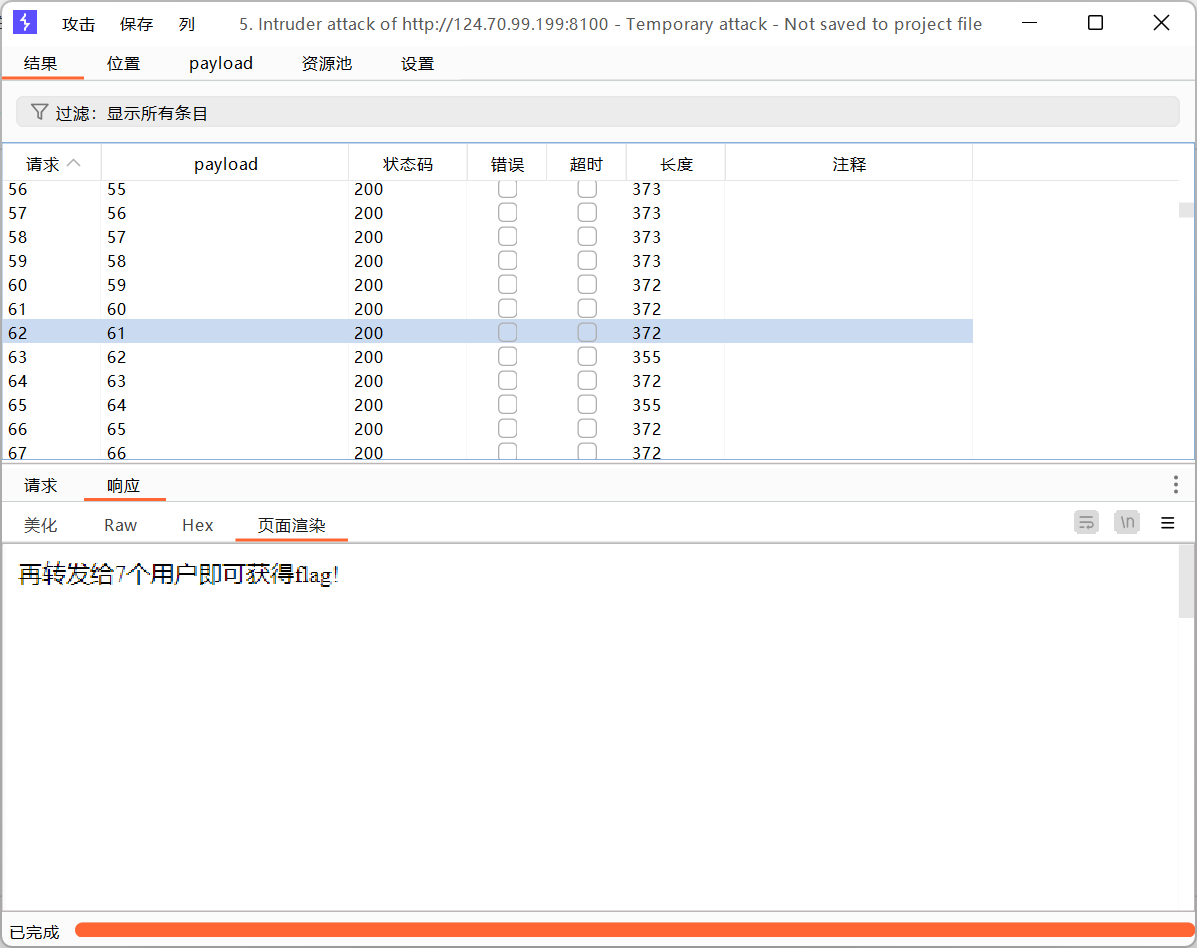Open the three-dot options menu beside response tab
The width and height of the screenshot is (1197, 948).
[1175, 485]
